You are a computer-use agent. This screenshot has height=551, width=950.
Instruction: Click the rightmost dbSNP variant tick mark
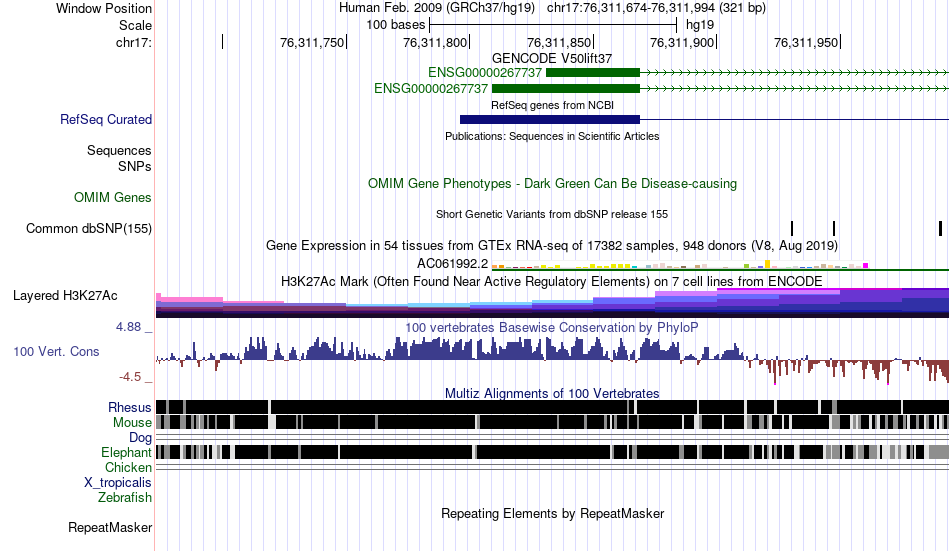click(x=940, y=229)
